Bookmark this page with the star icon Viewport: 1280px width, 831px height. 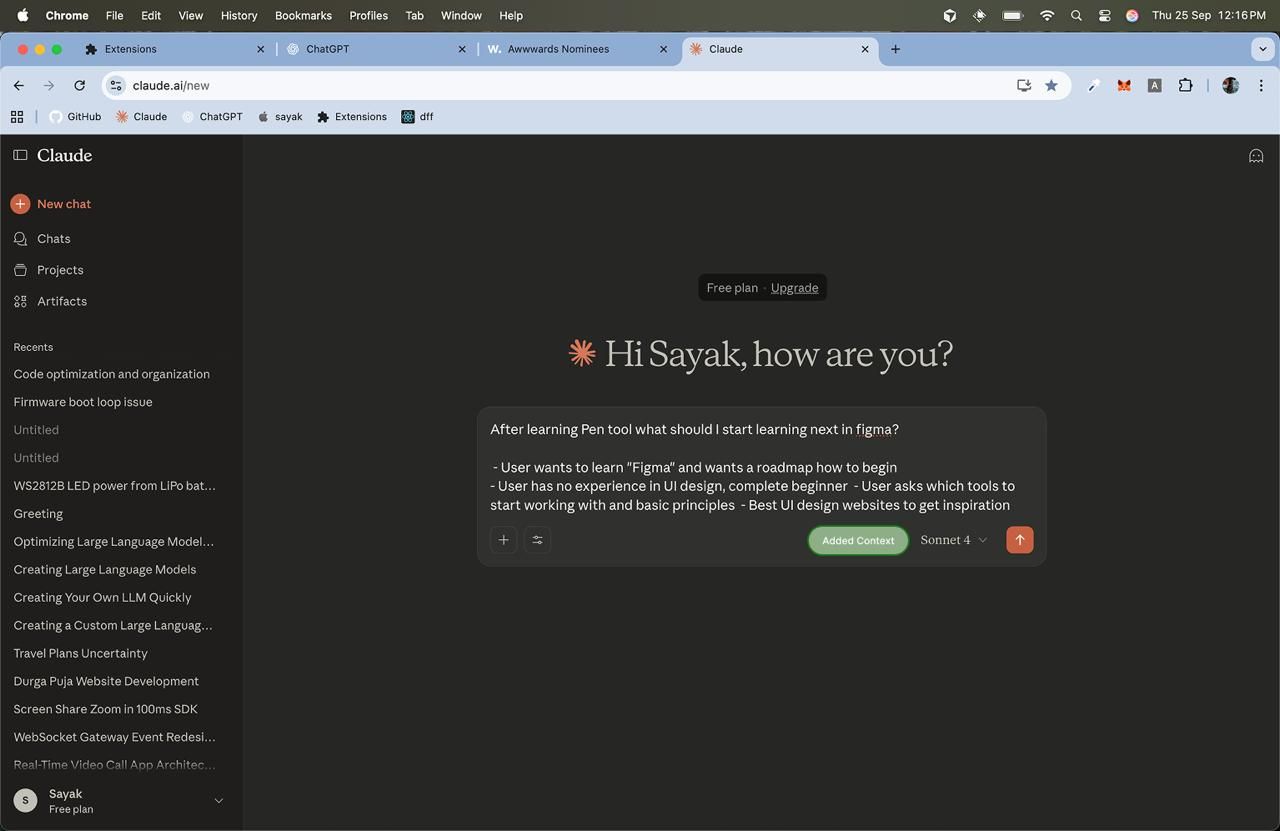1051,86
